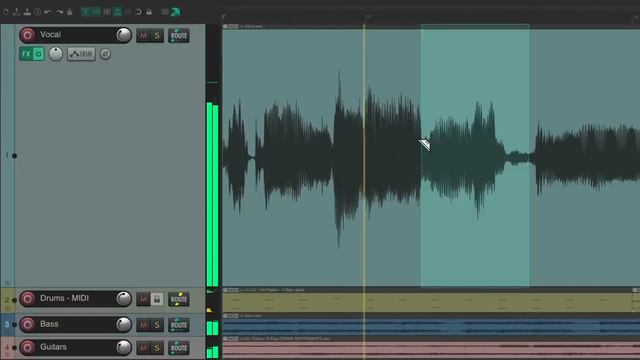This screenshot has height=360, width=640.
Task: Click the lock icon on Drums - MIDI track
Action: [157, 299]
